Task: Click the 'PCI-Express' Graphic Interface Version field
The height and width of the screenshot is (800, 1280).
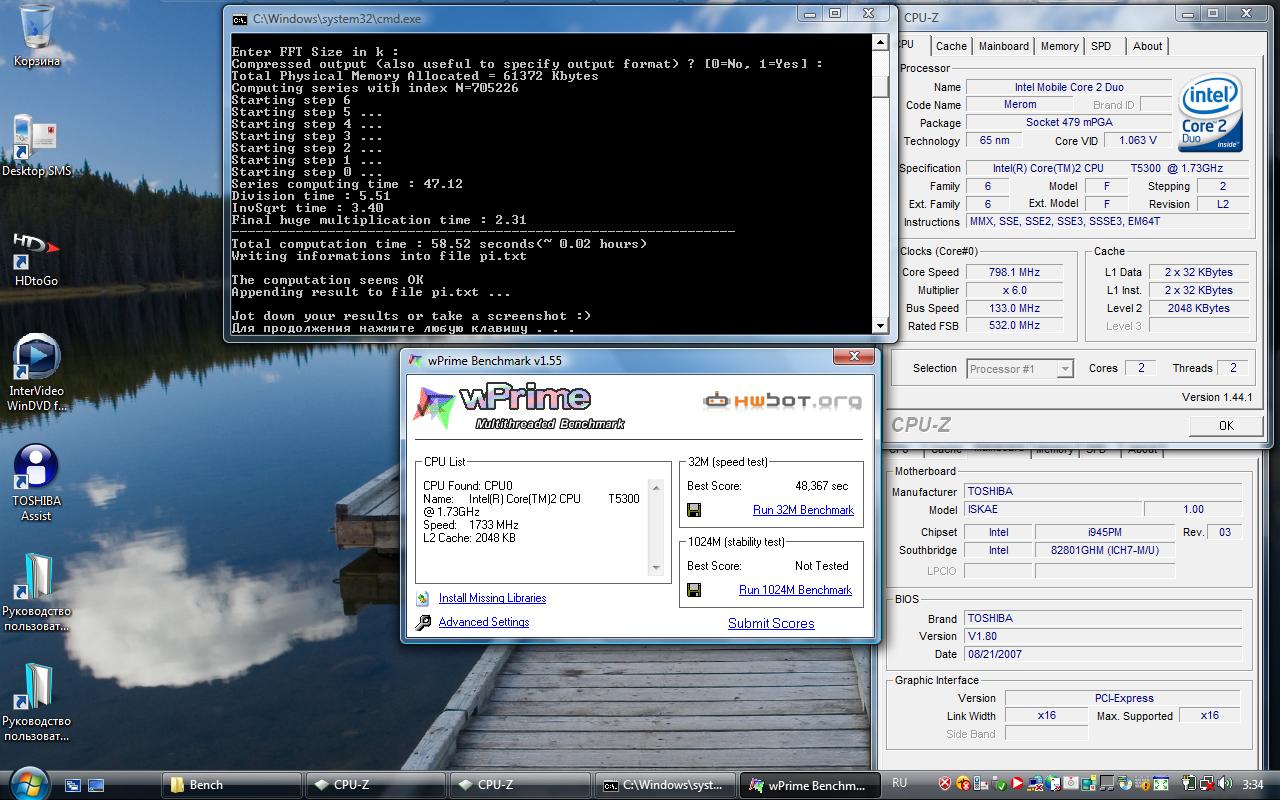Action: [x=1124, y=698]
